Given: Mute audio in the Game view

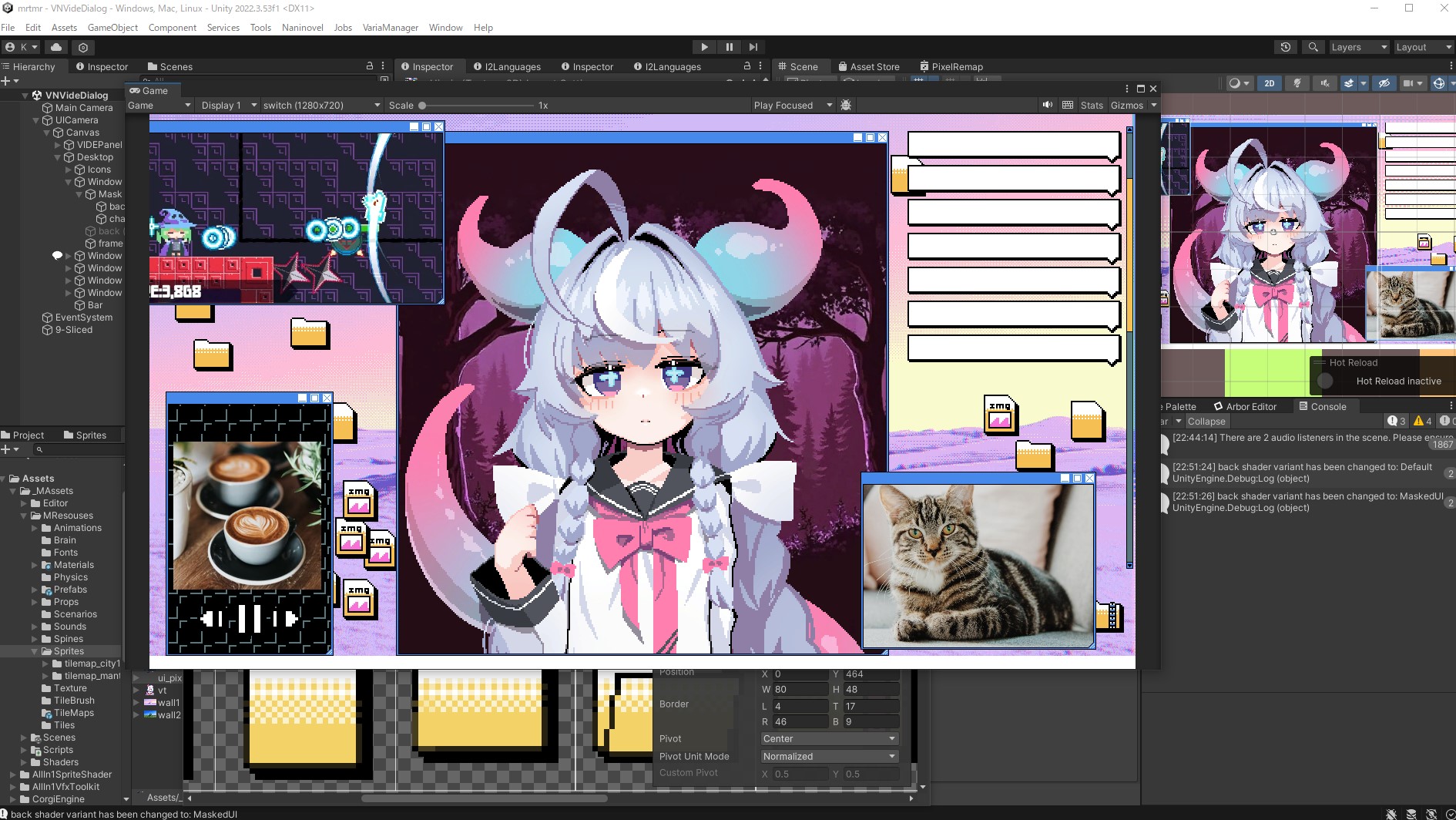Looking at the screenshot, I should click(1047, 106).
